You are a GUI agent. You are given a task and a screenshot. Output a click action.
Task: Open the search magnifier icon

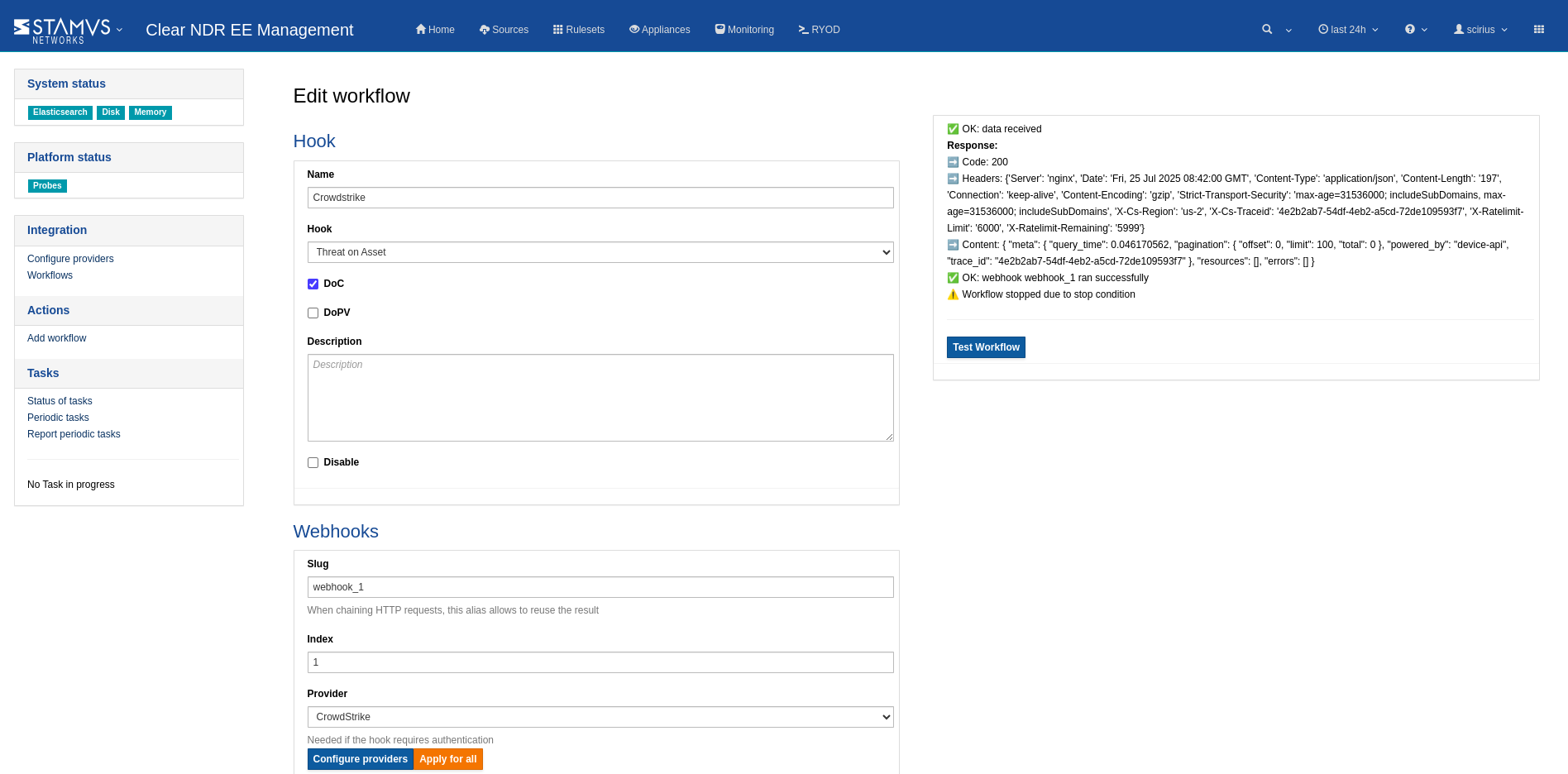(1266, 30)
